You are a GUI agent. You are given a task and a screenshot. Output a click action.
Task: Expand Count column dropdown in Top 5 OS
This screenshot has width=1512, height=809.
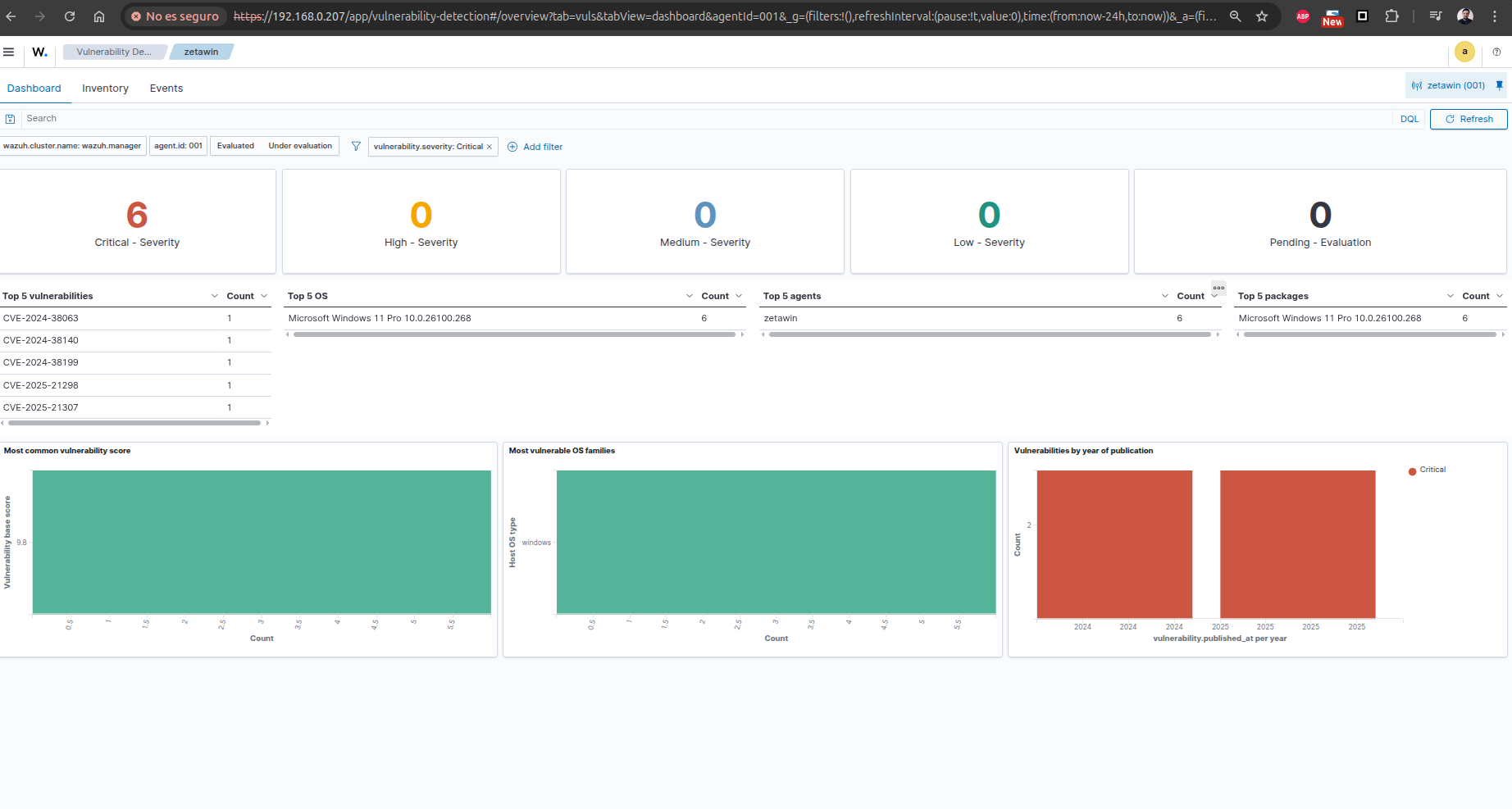pos(739,296)
